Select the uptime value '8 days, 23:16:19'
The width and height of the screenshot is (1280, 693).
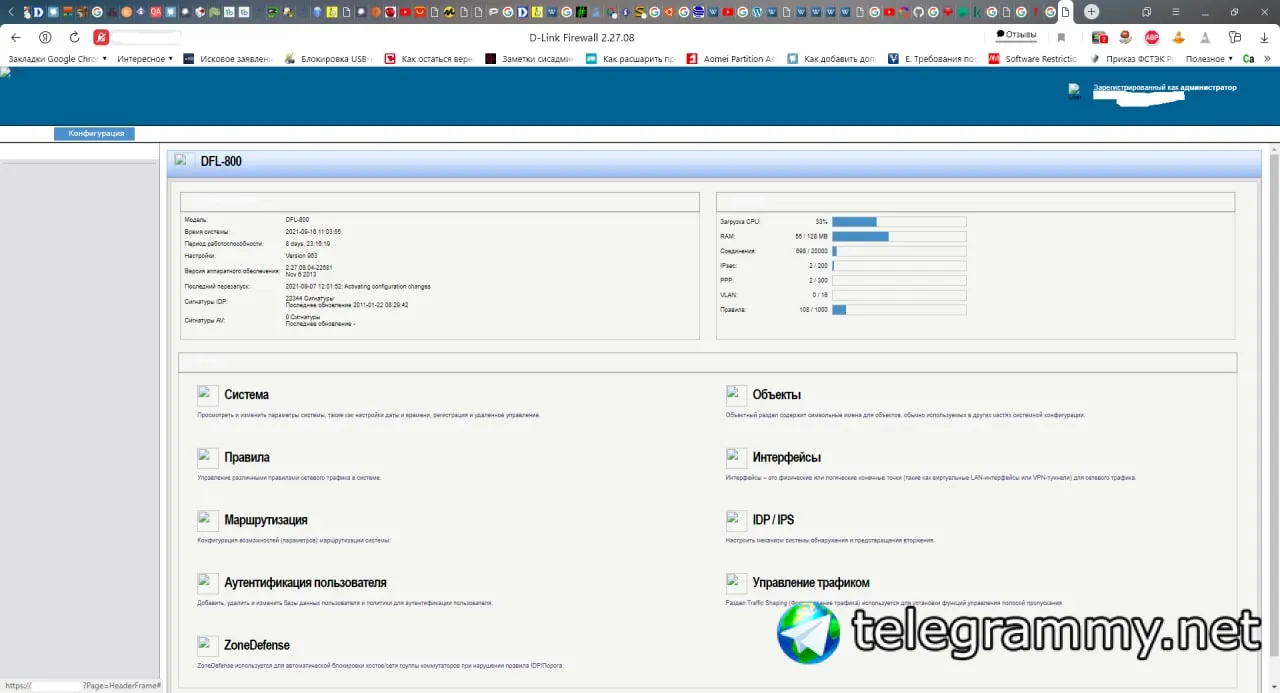308,243
